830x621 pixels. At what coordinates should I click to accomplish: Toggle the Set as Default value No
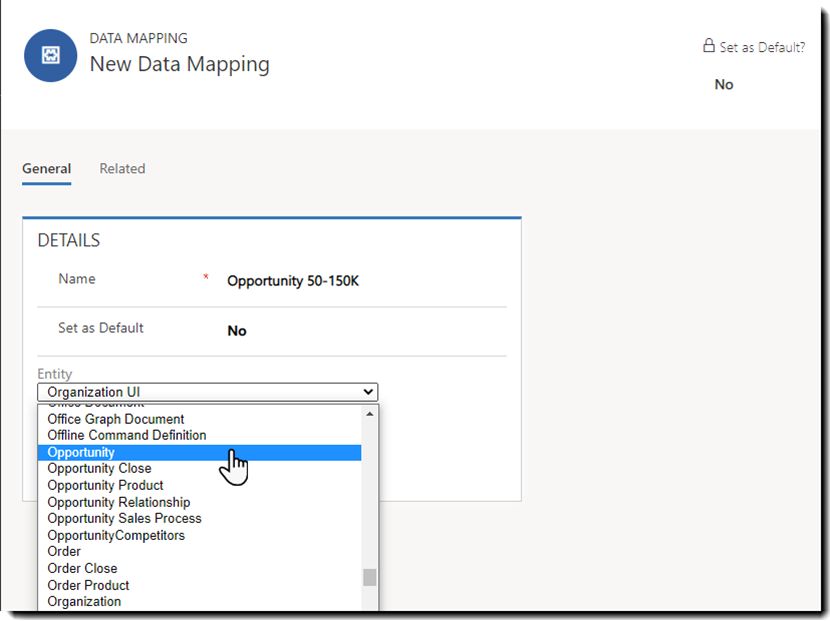237,331
